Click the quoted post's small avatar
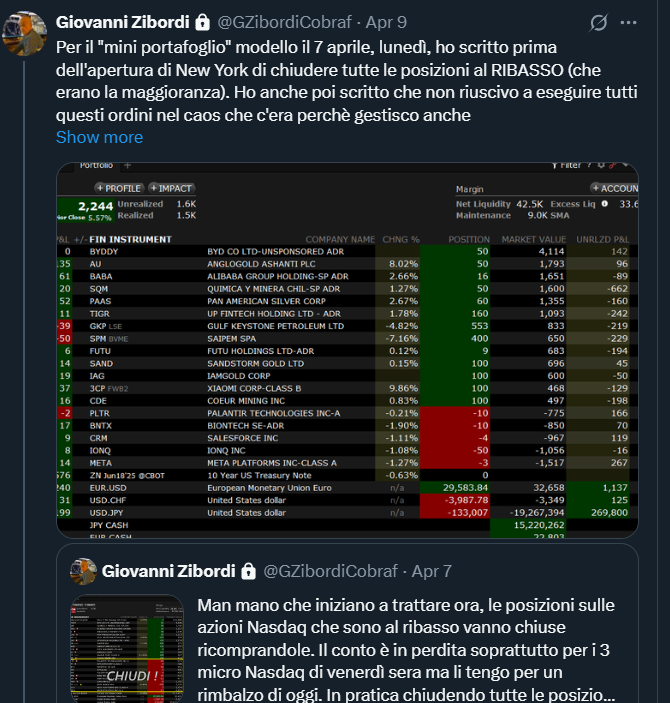The width and height of the screenshot is (670, 703). 82,571
